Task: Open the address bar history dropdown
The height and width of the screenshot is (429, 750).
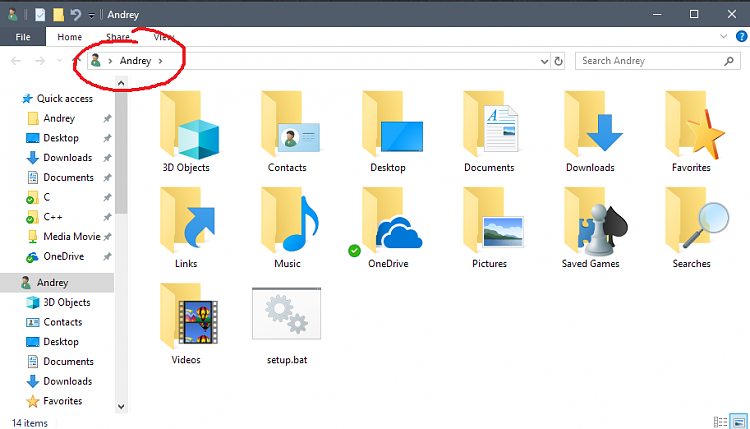Action: [544, 61]
